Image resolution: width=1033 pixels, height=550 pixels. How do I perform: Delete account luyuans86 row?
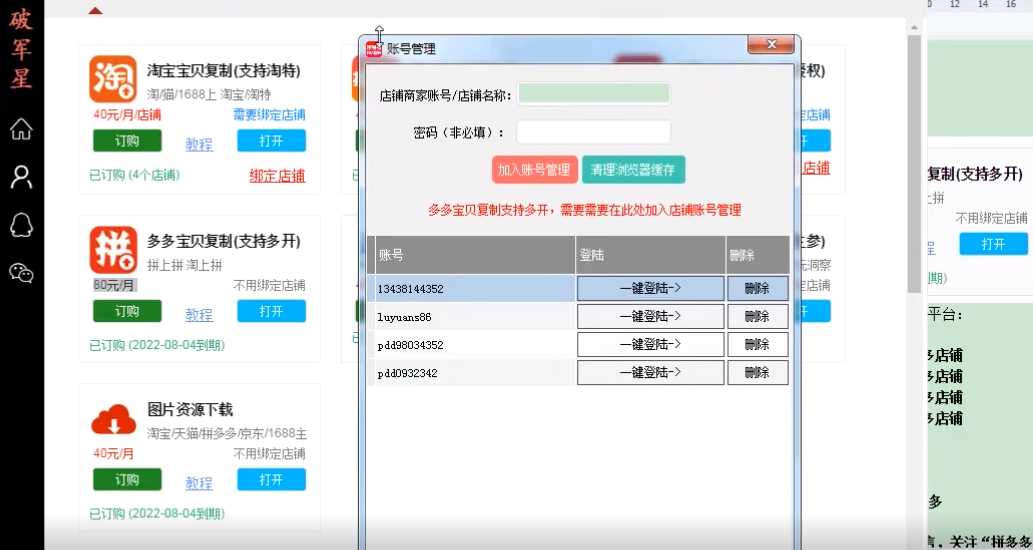point(758,317)
